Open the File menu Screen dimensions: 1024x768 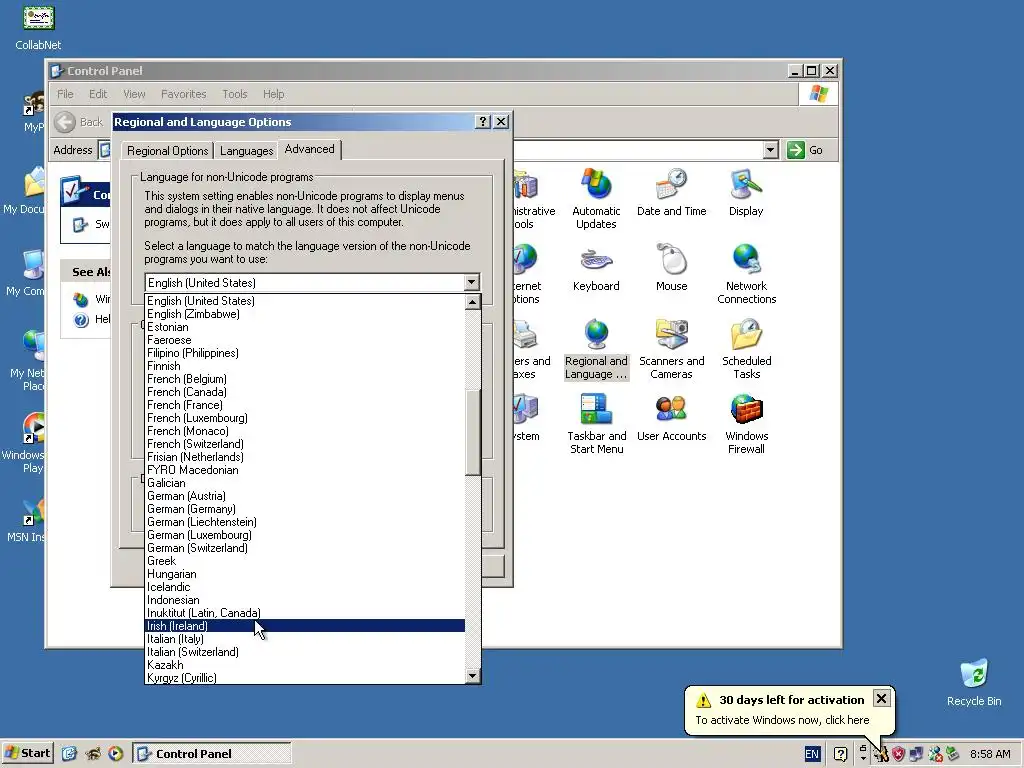click(65, 94)
